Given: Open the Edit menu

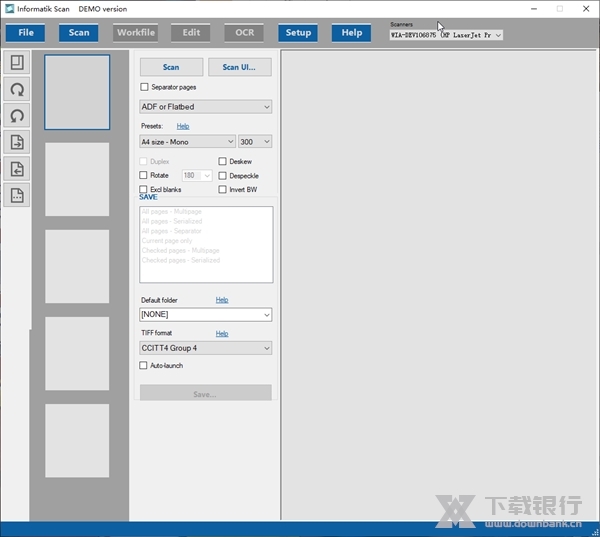Looking at the screenshot, I should click(191, 33).
